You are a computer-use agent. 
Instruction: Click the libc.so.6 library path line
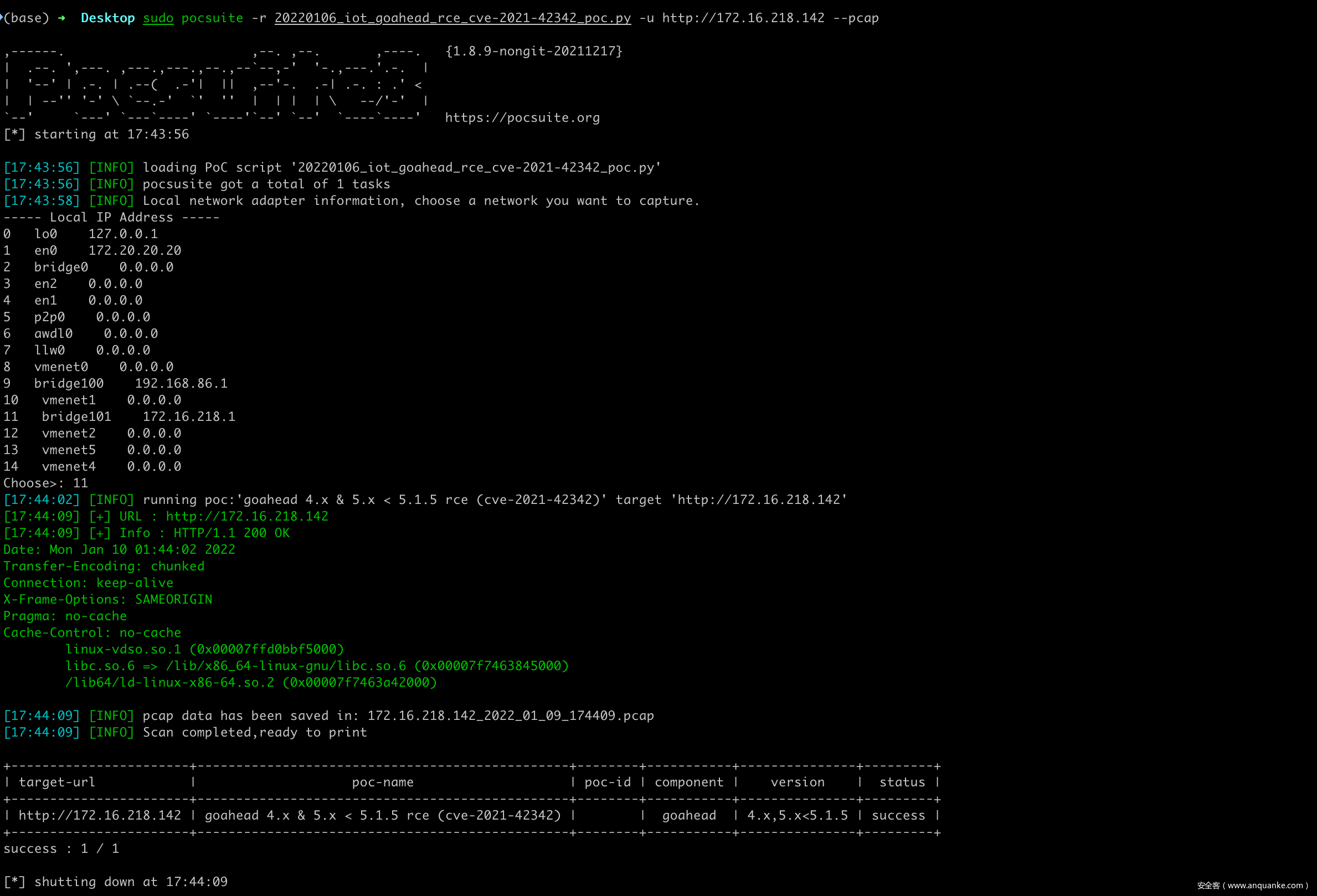coord(316,666)
